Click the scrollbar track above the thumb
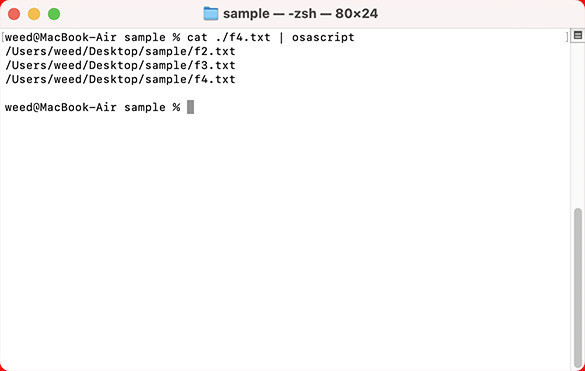Viewport: 585px width, 371px height. coord(578,125)
